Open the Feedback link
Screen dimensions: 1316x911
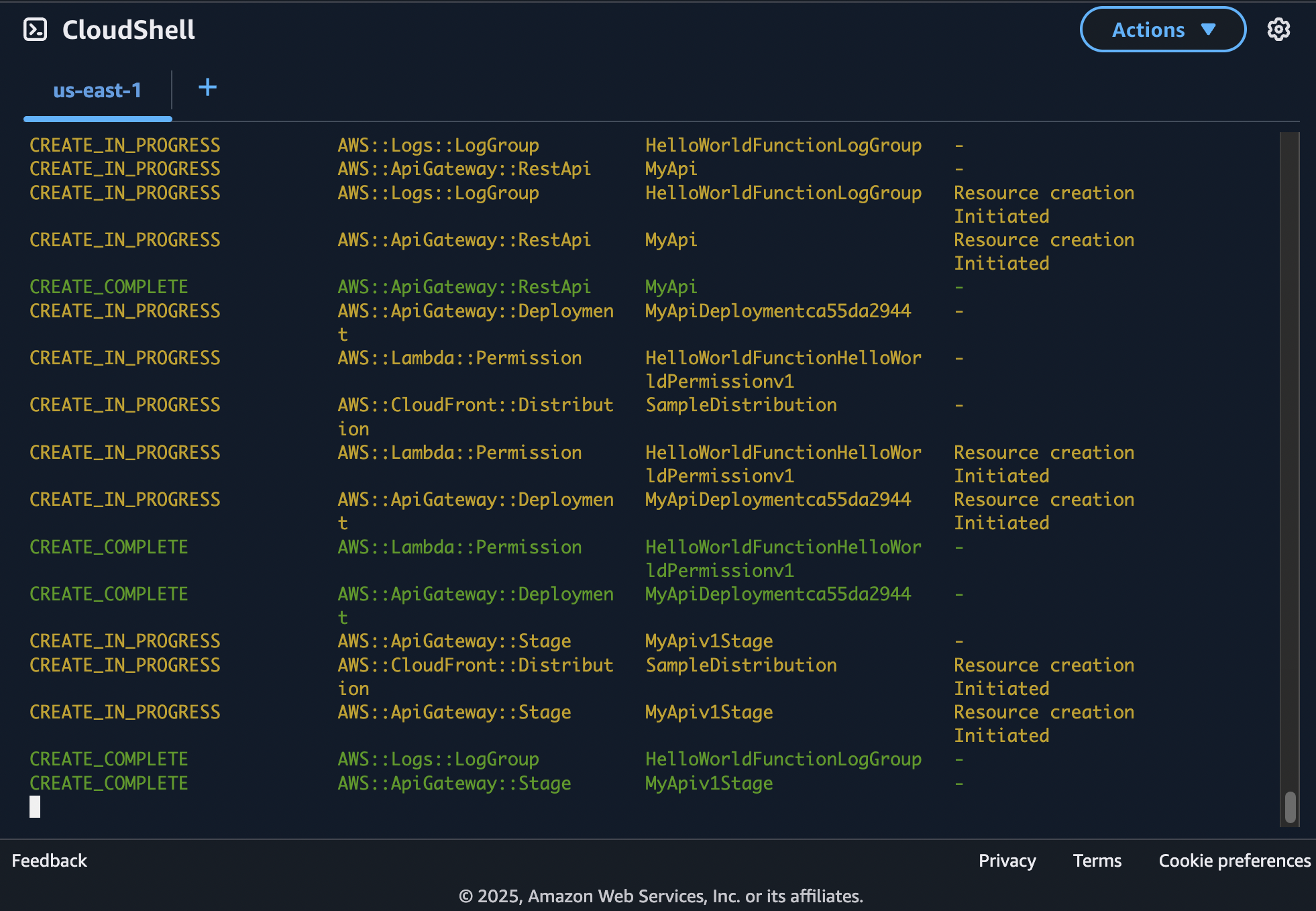click(49, 861)
